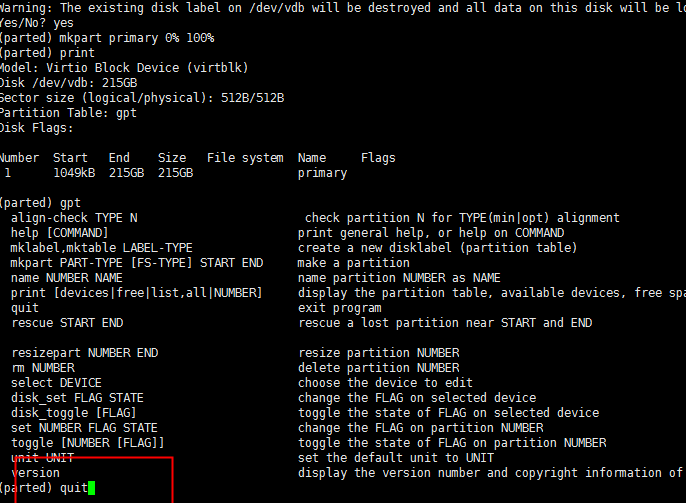Click the 'rm NUMBER' help entry
The width and height of the screenshot is (686, 503).
coord(43,368)
